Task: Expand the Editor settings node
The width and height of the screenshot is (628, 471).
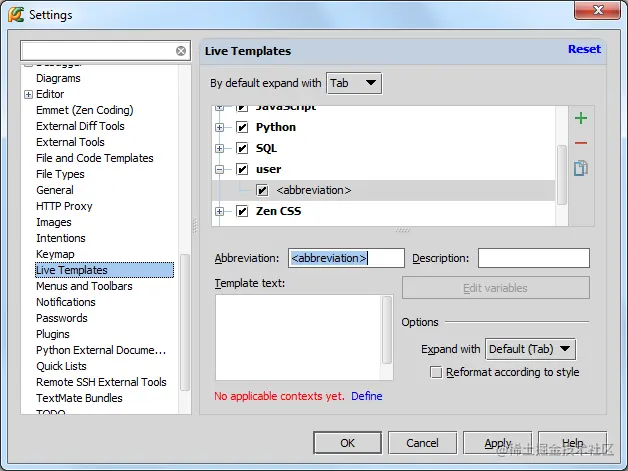Action: (x=28, y=95)
